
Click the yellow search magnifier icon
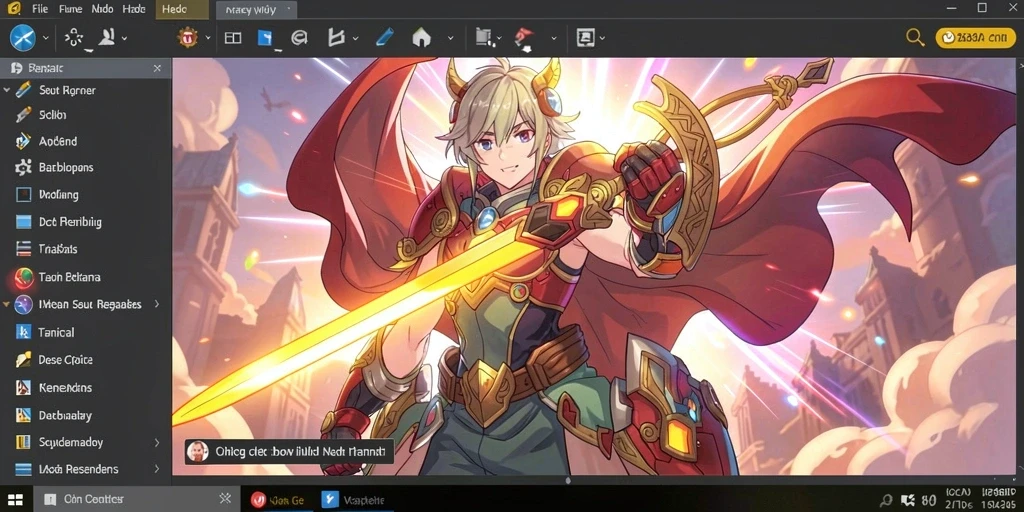(x=915, y=38)
